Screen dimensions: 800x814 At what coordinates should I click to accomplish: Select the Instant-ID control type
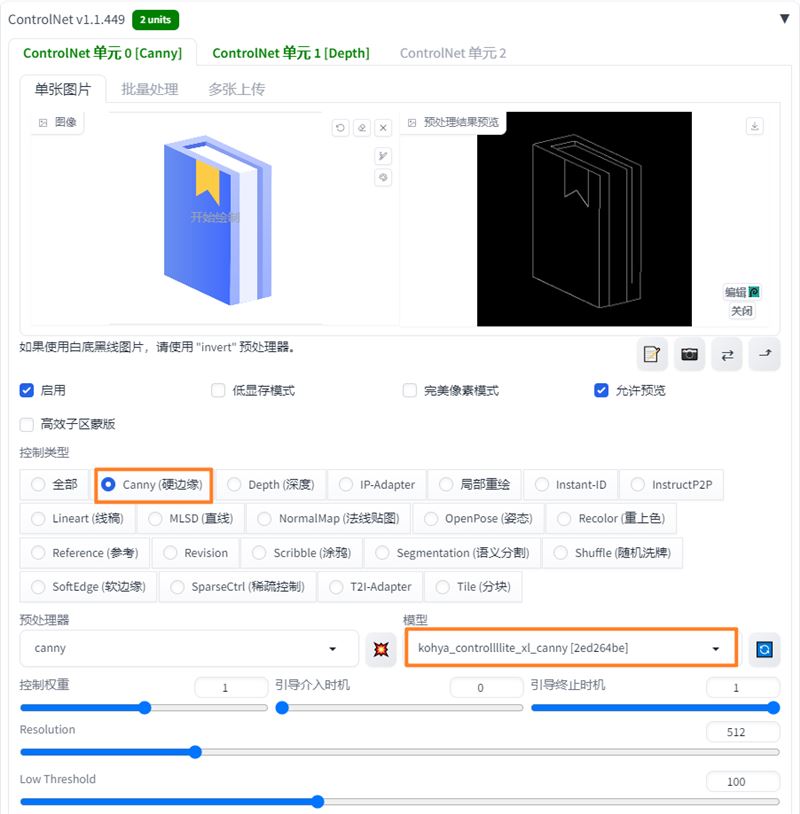(571, 485)
